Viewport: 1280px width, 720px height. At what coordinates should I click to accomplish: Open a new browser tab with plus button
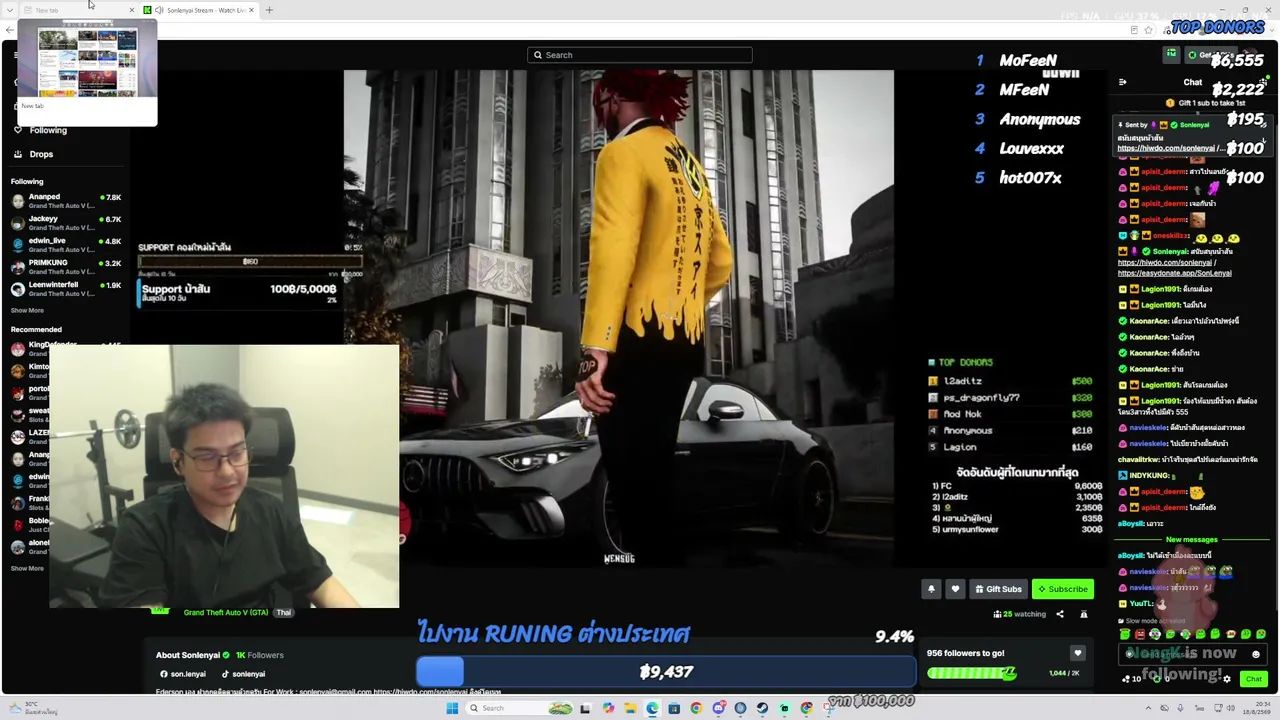point(269,10)
